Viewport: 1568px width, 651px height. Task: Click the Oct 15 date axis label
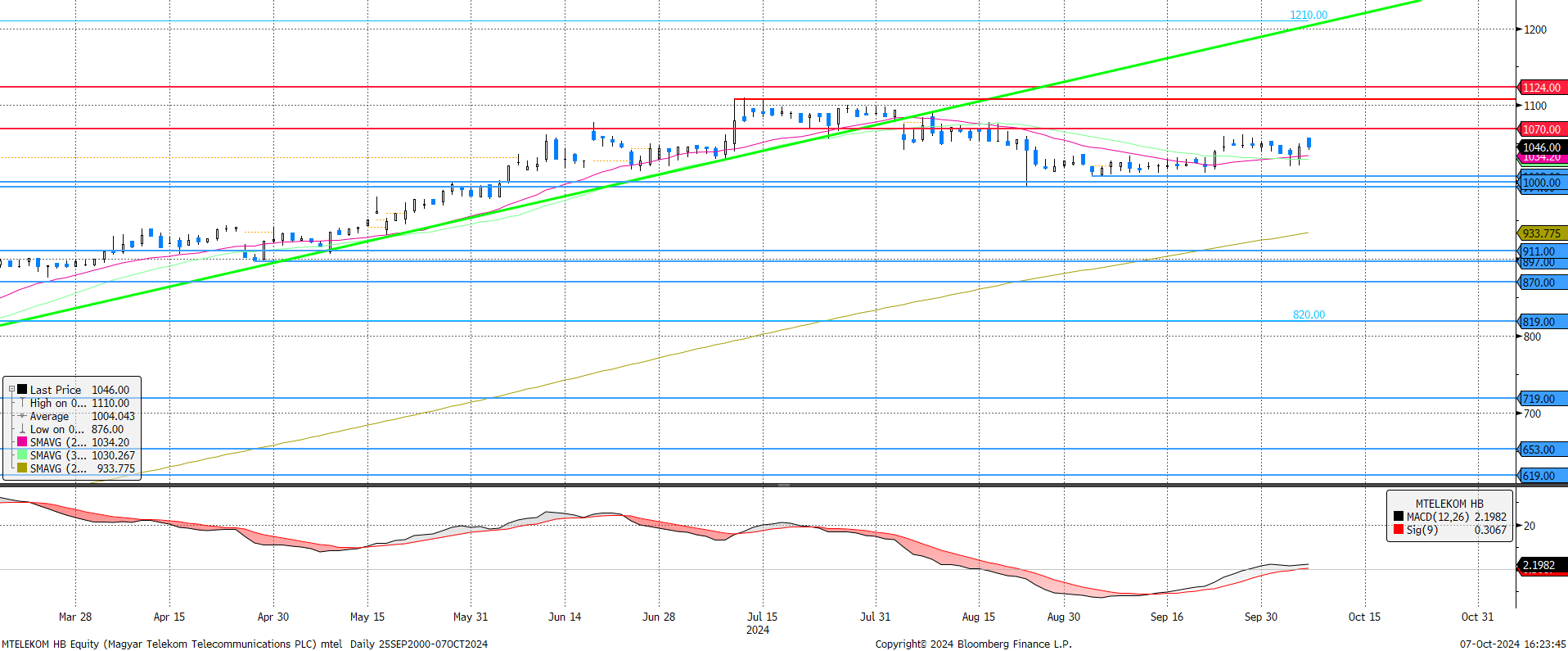click(x=1364, y=617)
